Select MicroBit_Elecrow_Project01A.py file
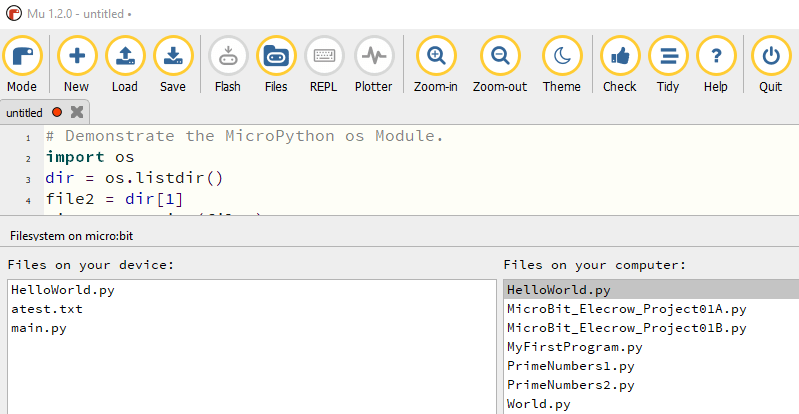This screenshot has width=799, height=414. (651, 309)
